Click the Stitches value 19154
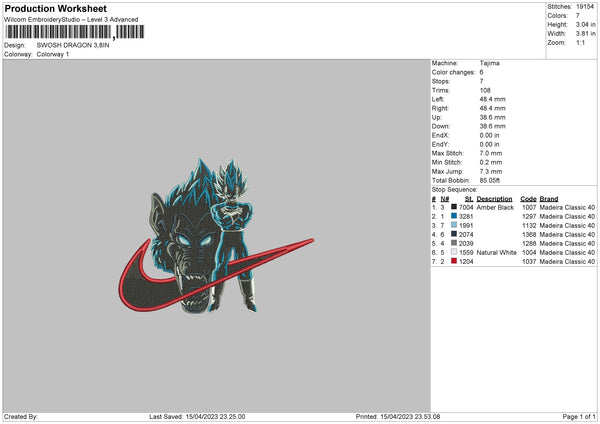Image resolution: width=600 pixels, height=424 pixels. click(585, 7)
